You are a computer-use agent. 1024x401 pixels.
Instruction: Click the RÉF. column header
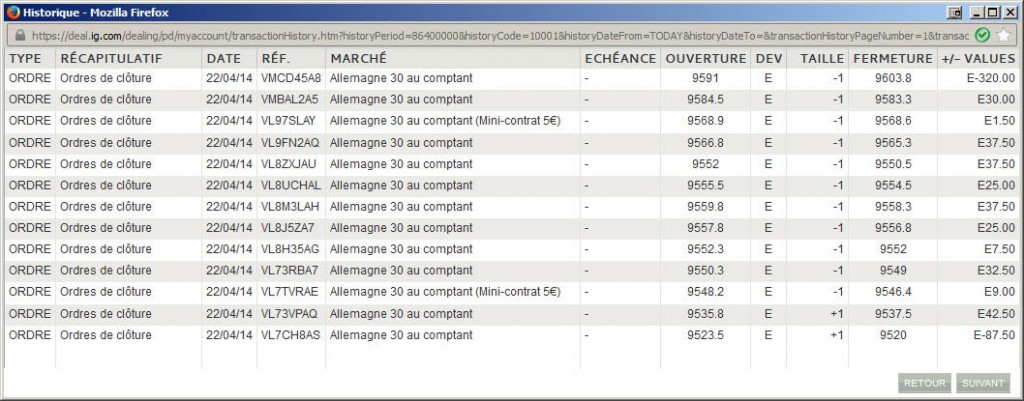tap(276, 58)
